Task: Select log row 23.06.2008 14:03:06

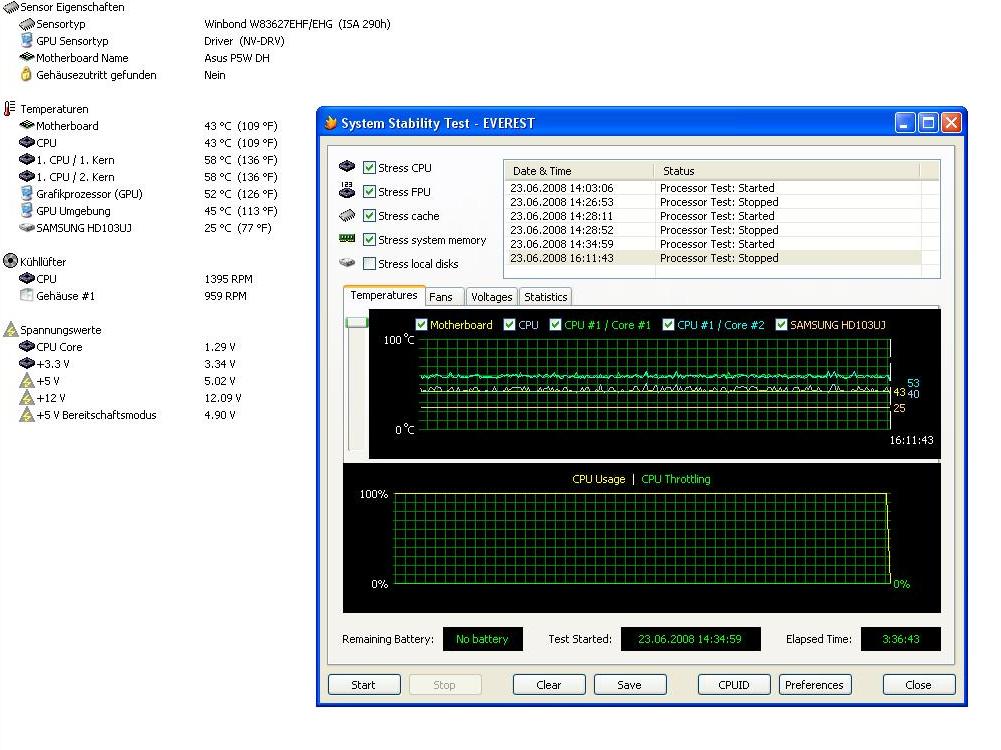Action: (x=713, y=188)
